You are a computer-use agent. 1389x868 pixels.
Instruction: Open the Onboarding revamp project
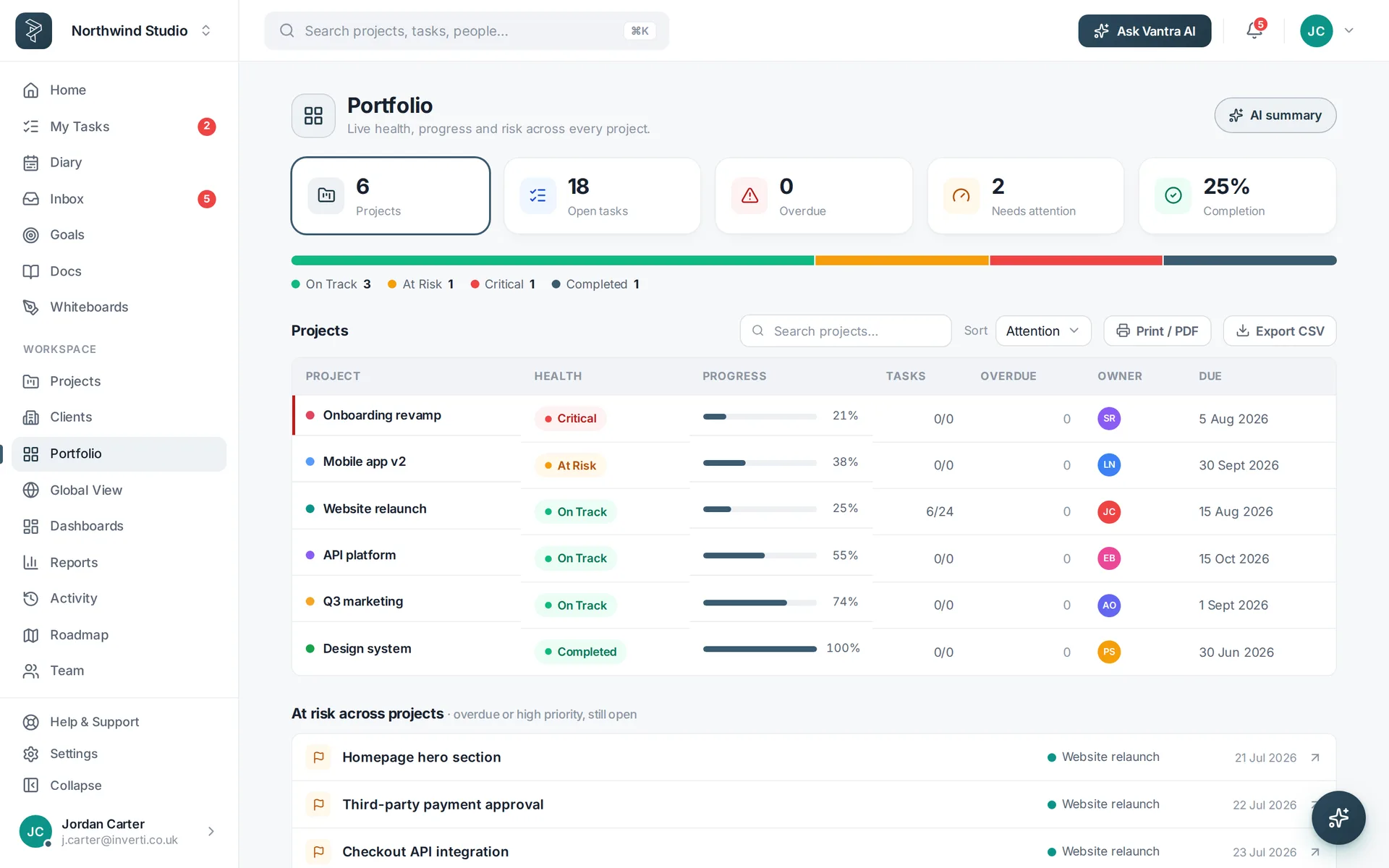pos(382,415)
